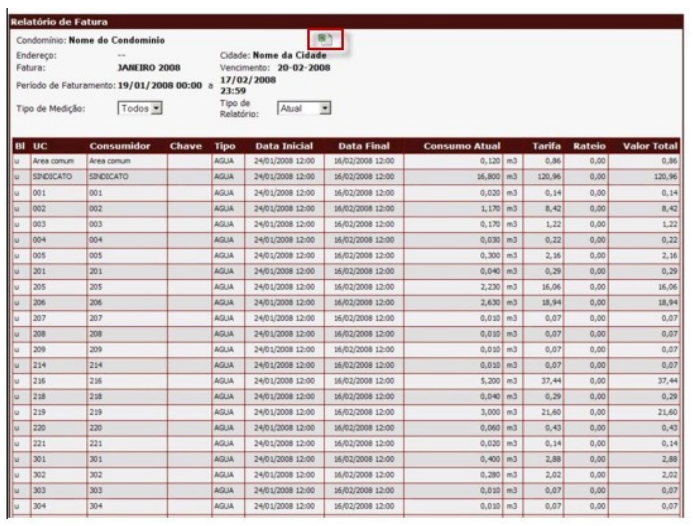Sort by the Valor Total header
This screenshot has height=526, width=693.
click(x=650, y=147)
